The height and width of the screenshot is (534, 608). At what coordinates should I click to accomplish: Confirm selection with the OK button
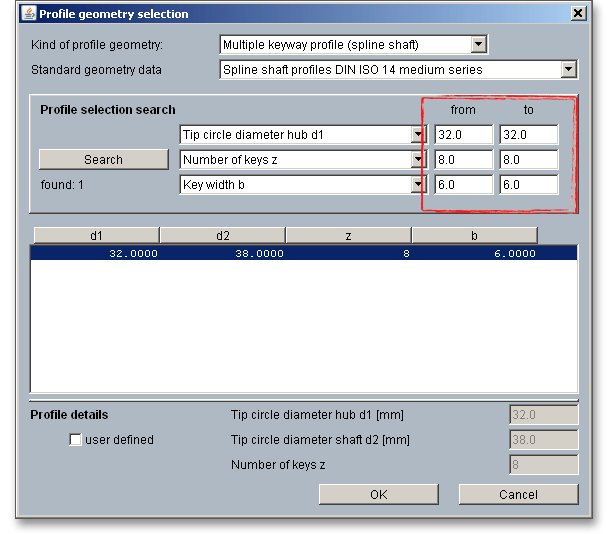[378, 494]
